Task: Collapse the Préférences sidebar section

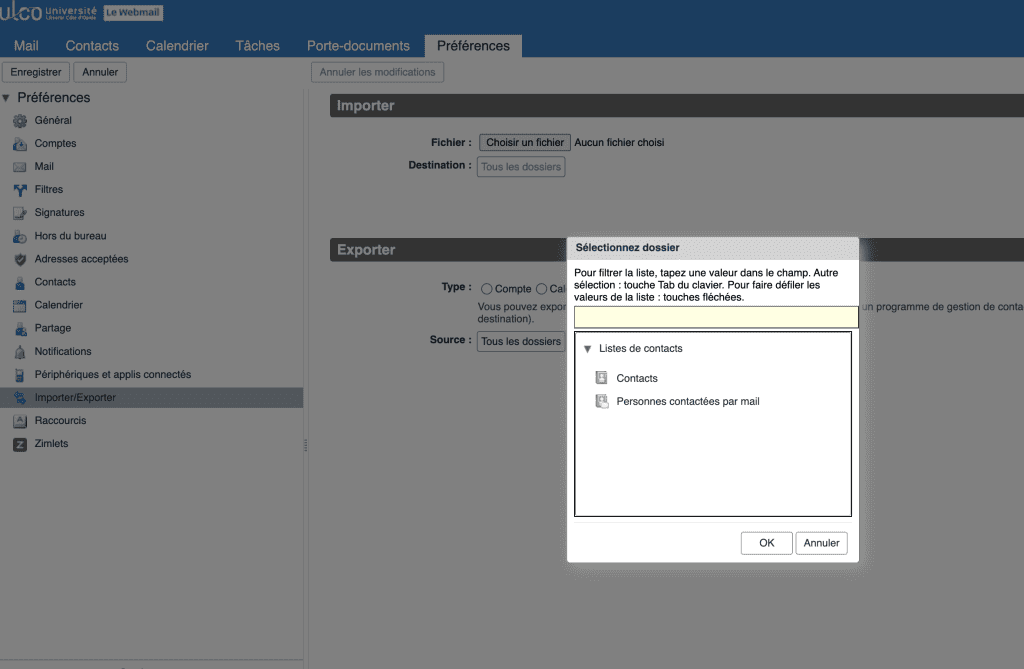Action: 7,98
